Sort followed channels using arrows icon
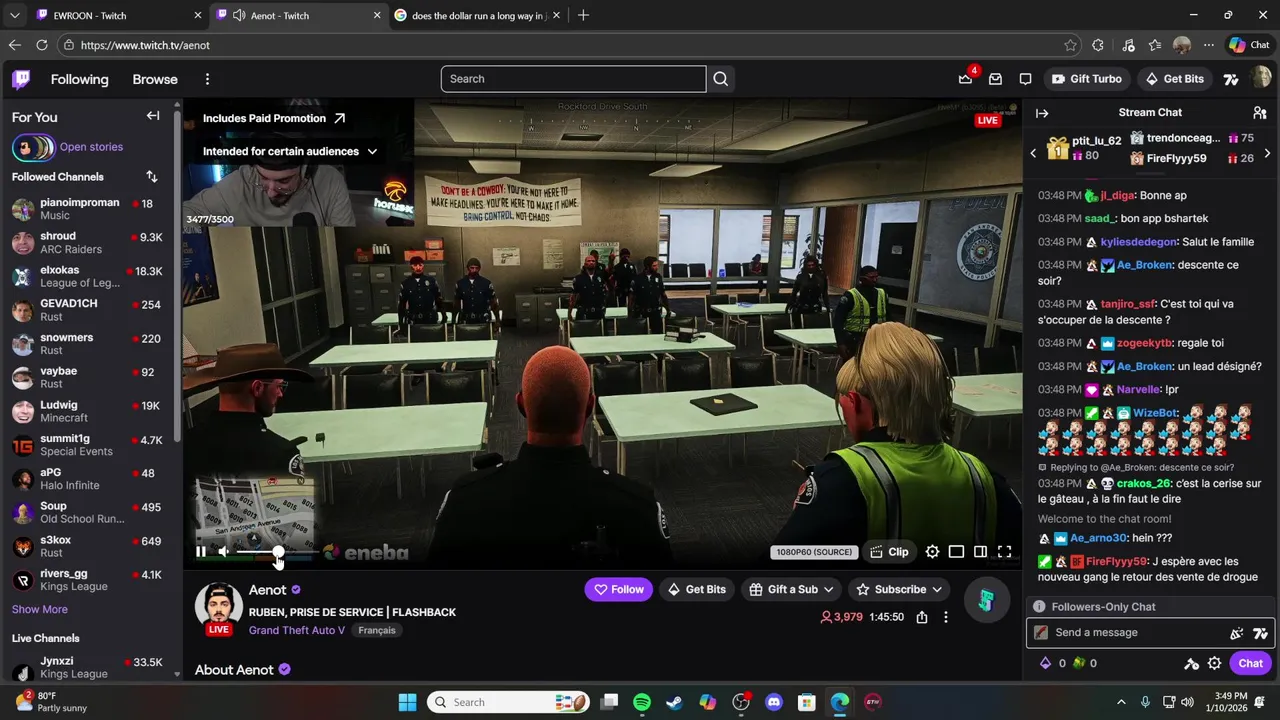 [152, 176]
